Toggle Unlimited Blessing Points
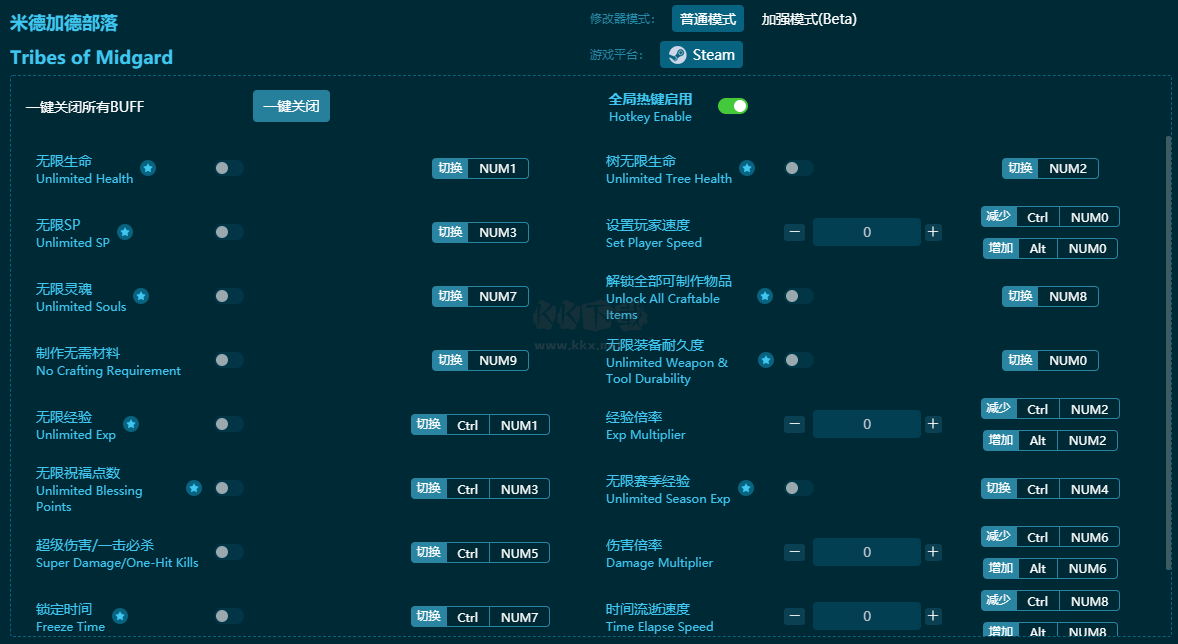Viewport: 1178px width, 644px height. 229,488
